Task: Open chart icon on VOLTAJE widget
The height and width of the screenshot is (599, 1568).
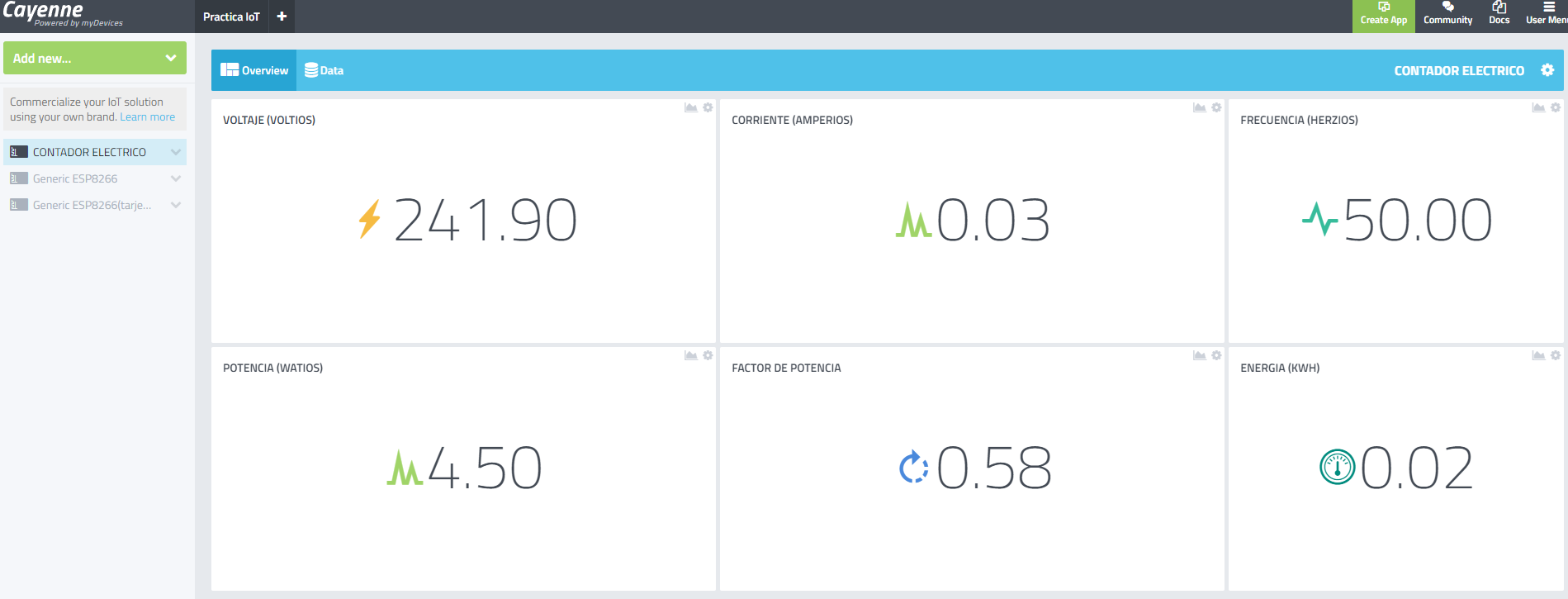Action: coord(690,108)
